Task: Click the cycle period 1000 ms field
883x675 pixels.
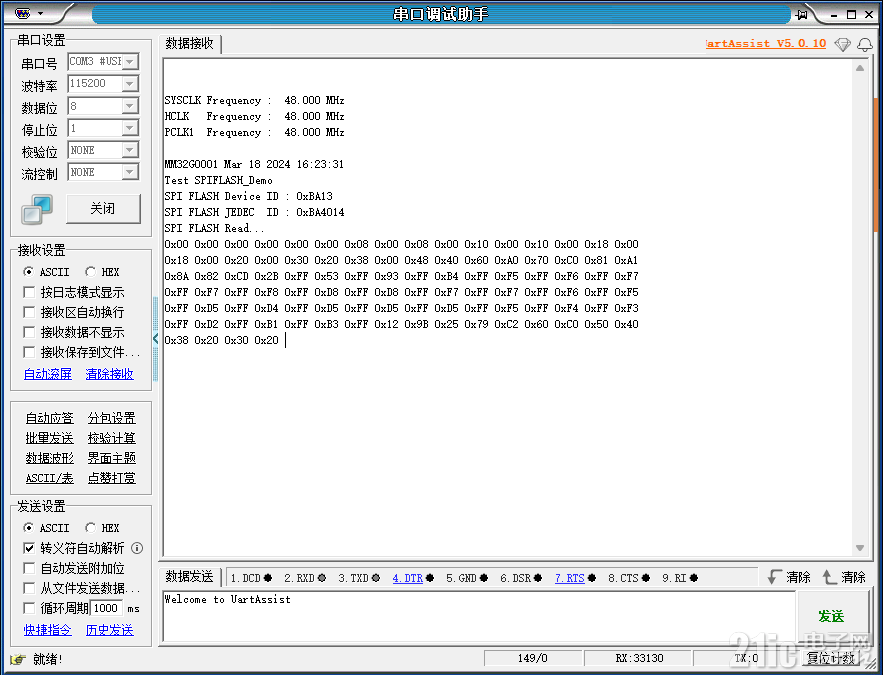Action: point(106,608)
